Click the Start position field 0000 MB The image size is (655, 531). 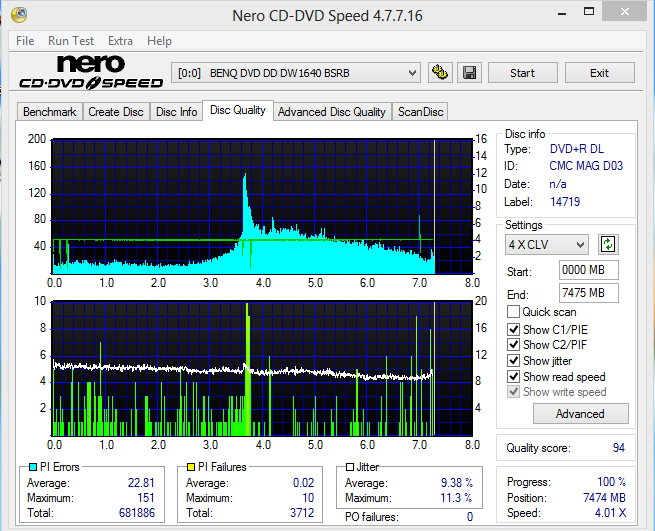tap(589, 270)
